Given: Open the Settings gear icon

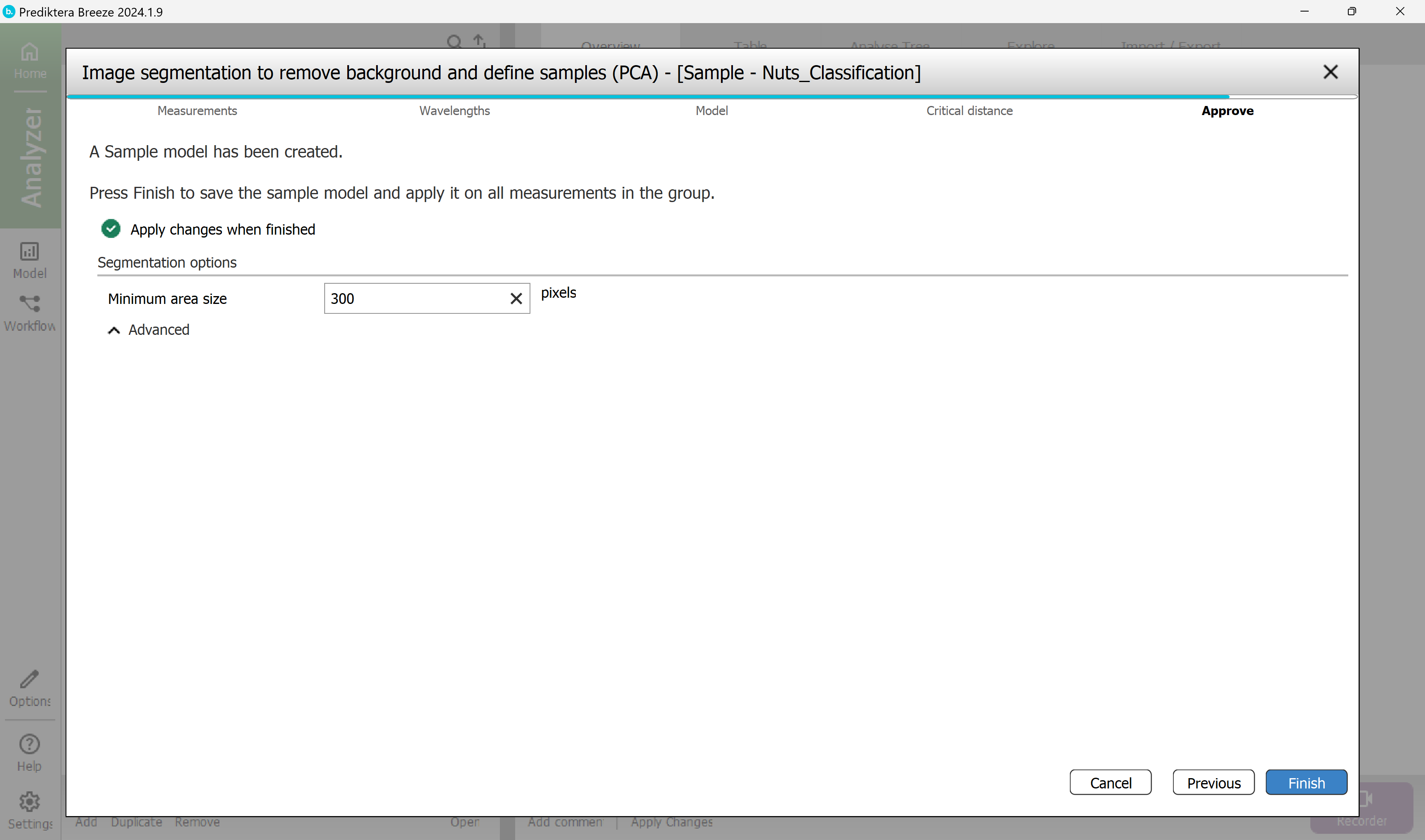Looking at the screenshot, I should (29, 810).
